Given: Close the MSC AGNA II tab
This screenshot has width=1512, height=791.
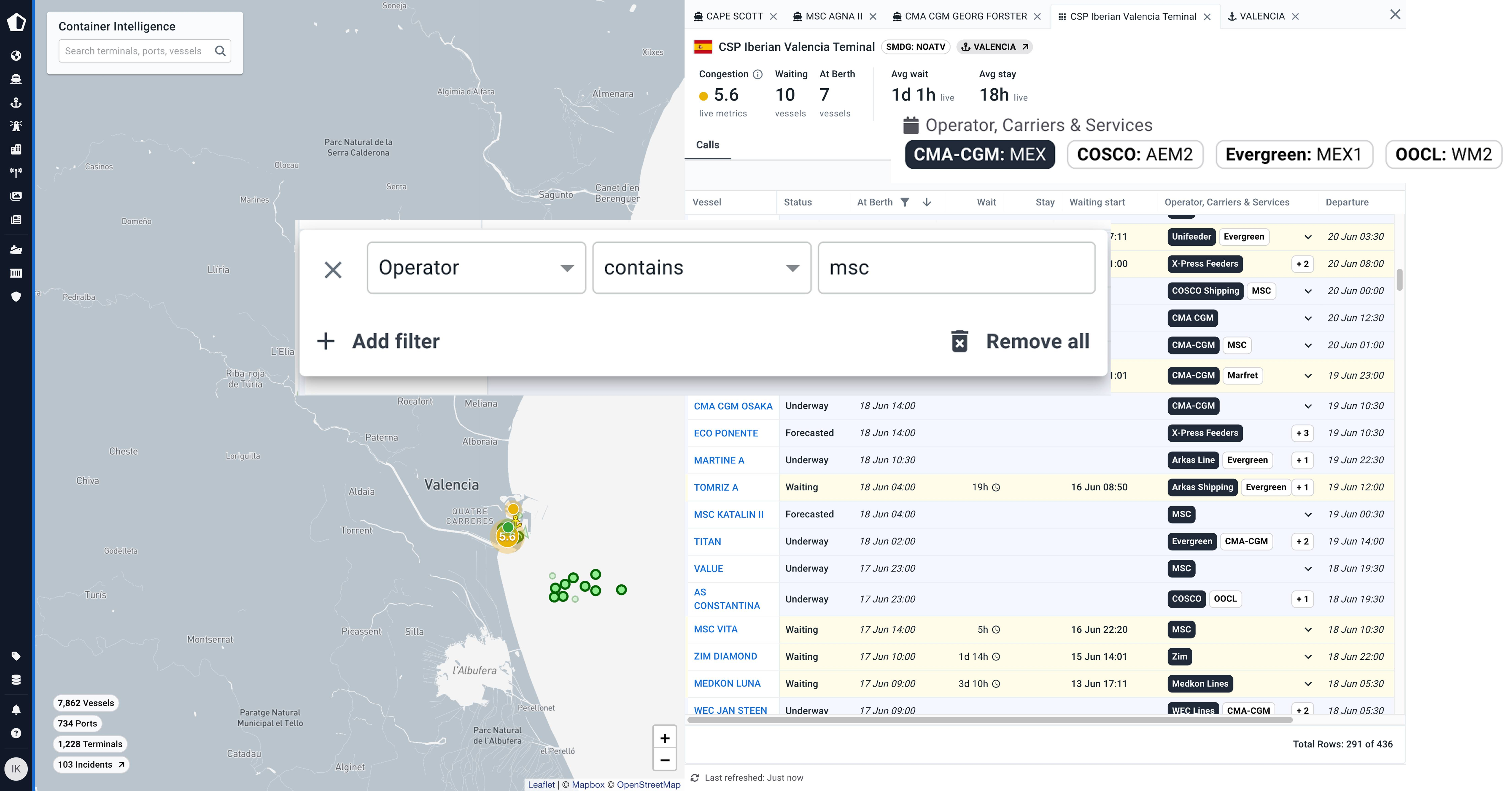Looking at the screenshot, I should 873,16.
